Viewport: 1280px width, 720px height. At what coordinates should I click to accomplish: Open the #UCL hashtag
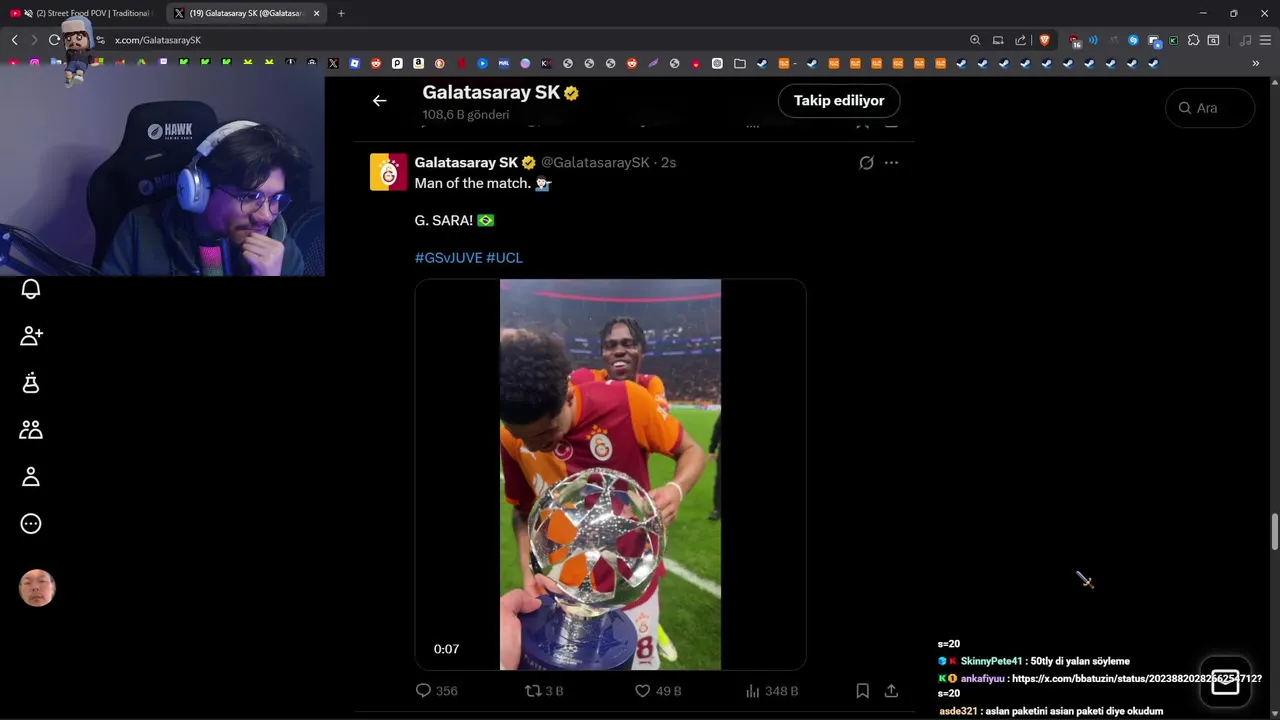(504, 258)
